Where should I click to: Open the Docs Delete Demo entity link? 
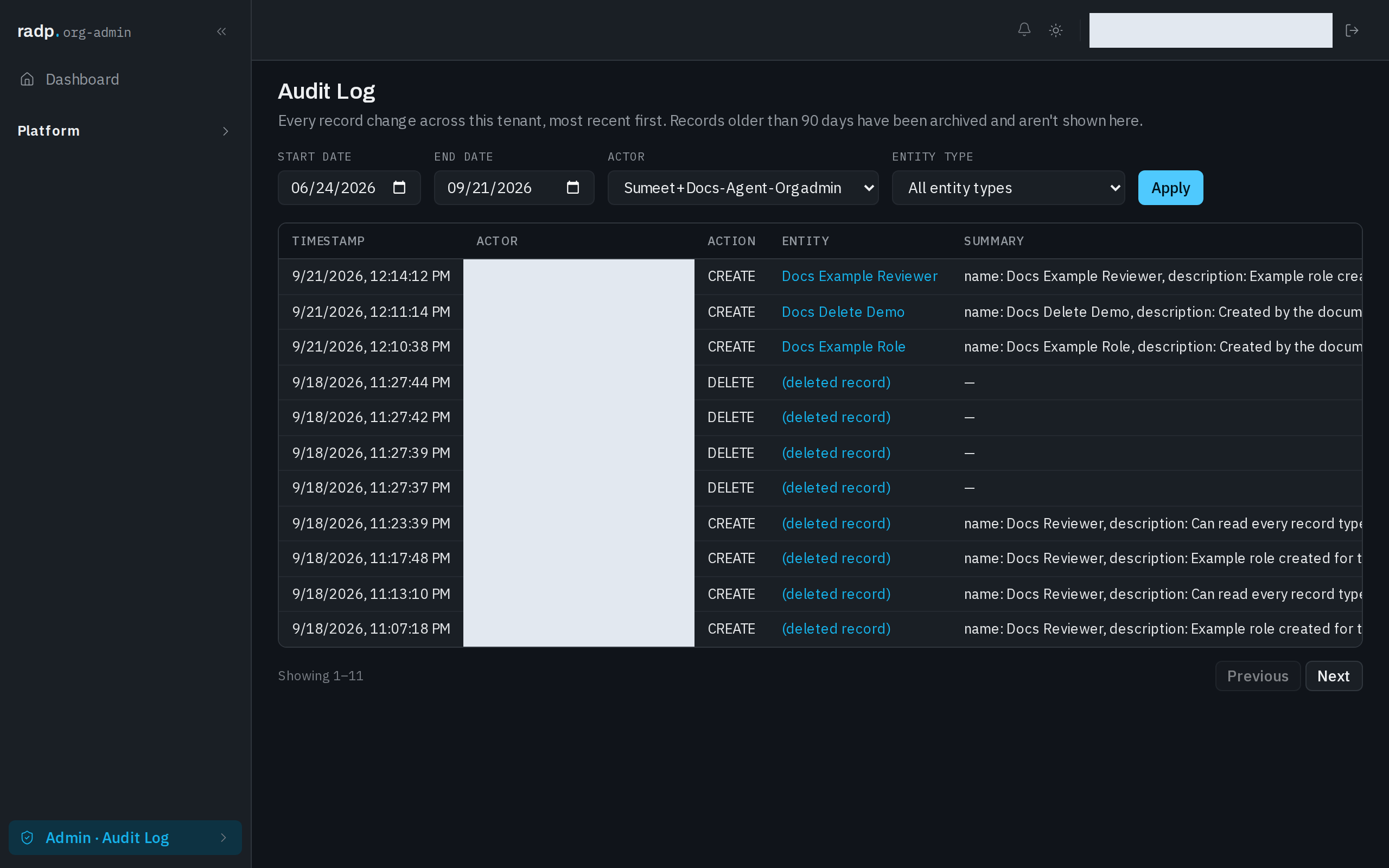pos(843,312)
